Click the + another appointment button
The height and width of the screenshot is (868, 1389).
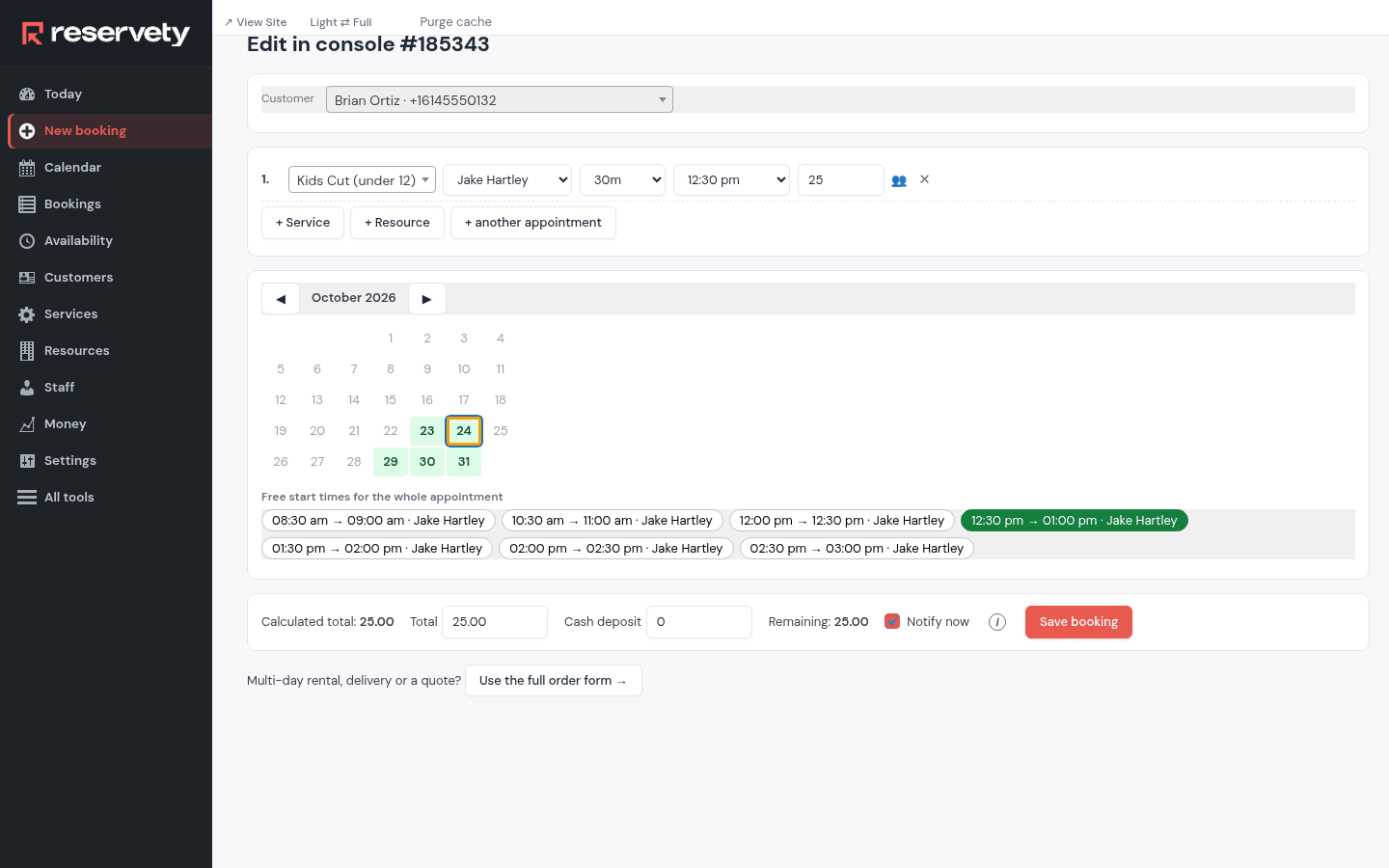[x=533, y=223]
